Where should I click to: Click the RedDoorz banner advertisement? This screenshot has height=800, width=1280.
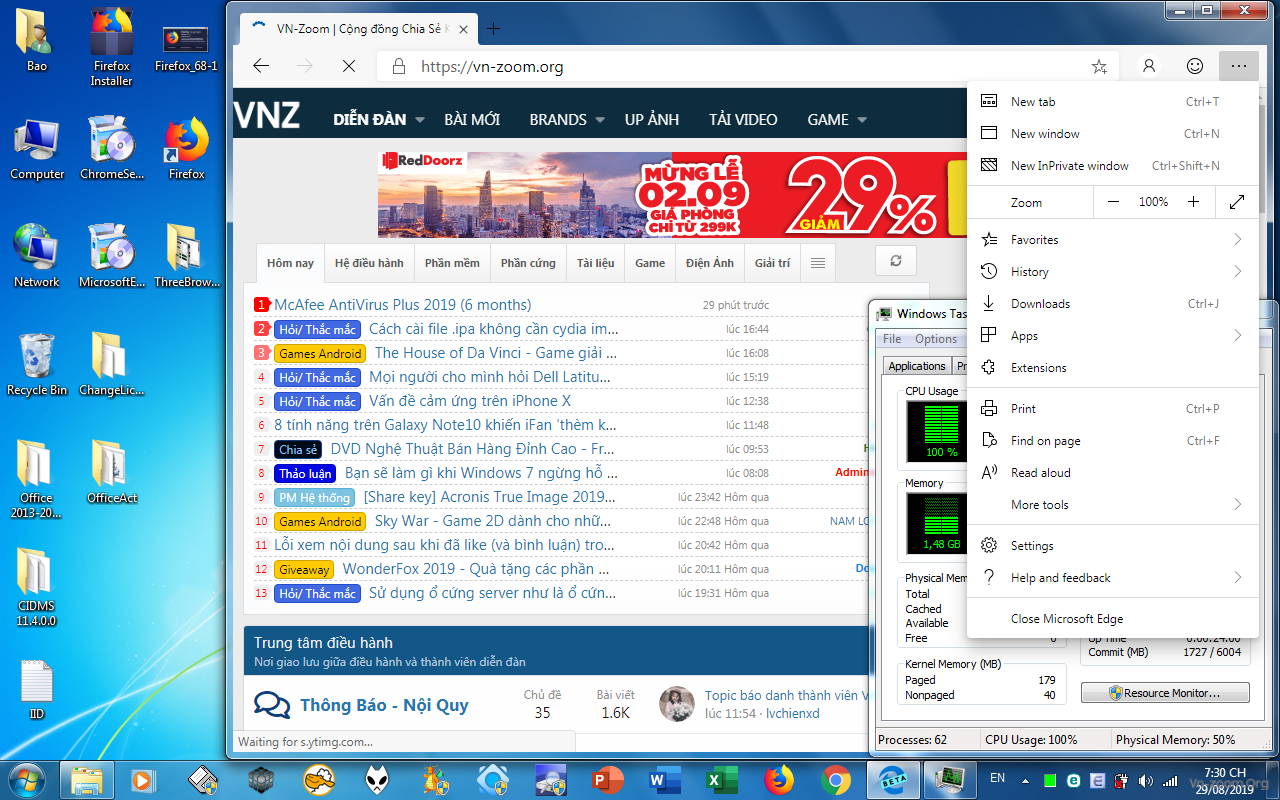[x=672, y=195]
